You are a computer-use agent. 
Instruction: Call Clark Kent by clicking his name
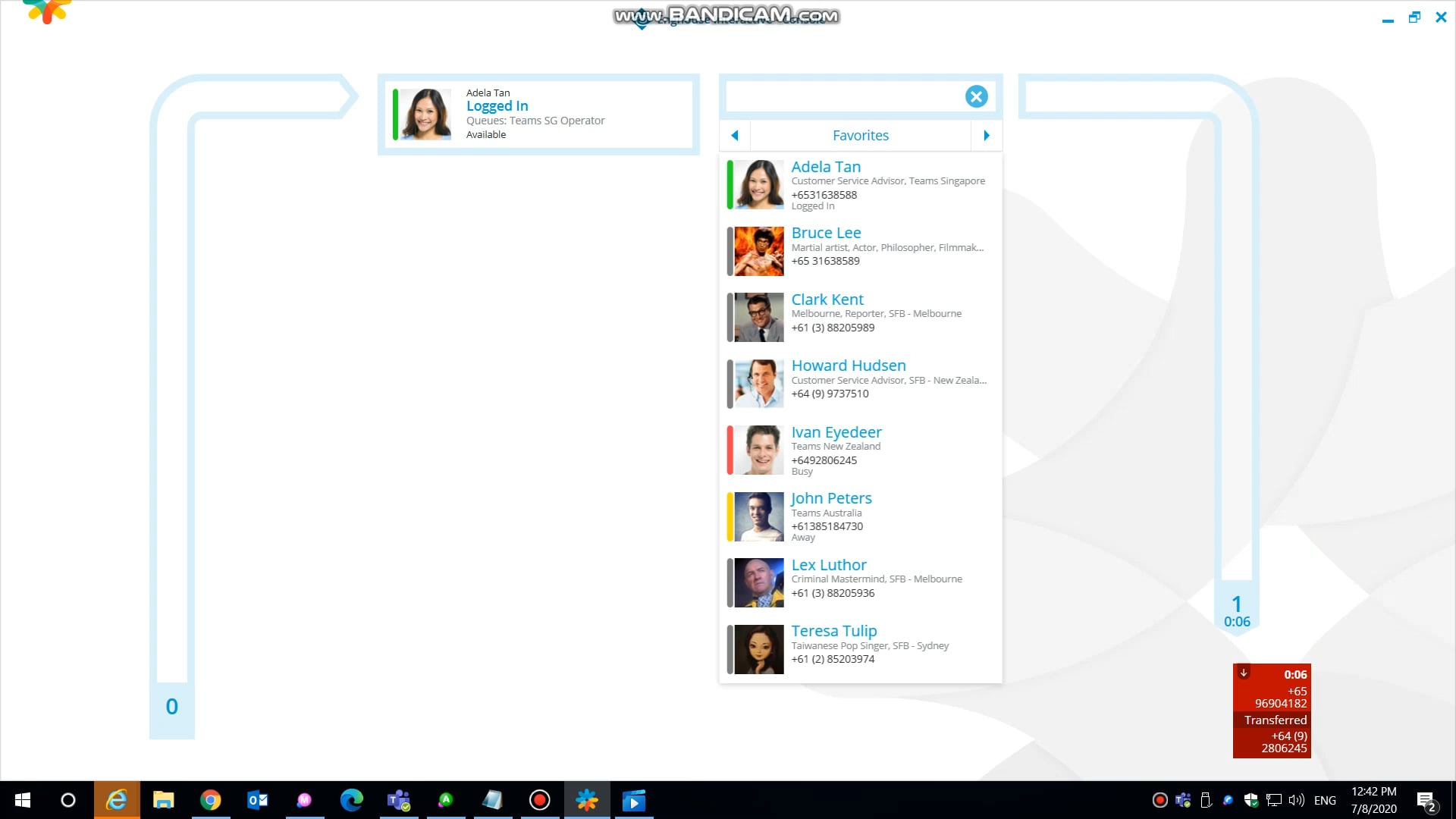(827, 299)
